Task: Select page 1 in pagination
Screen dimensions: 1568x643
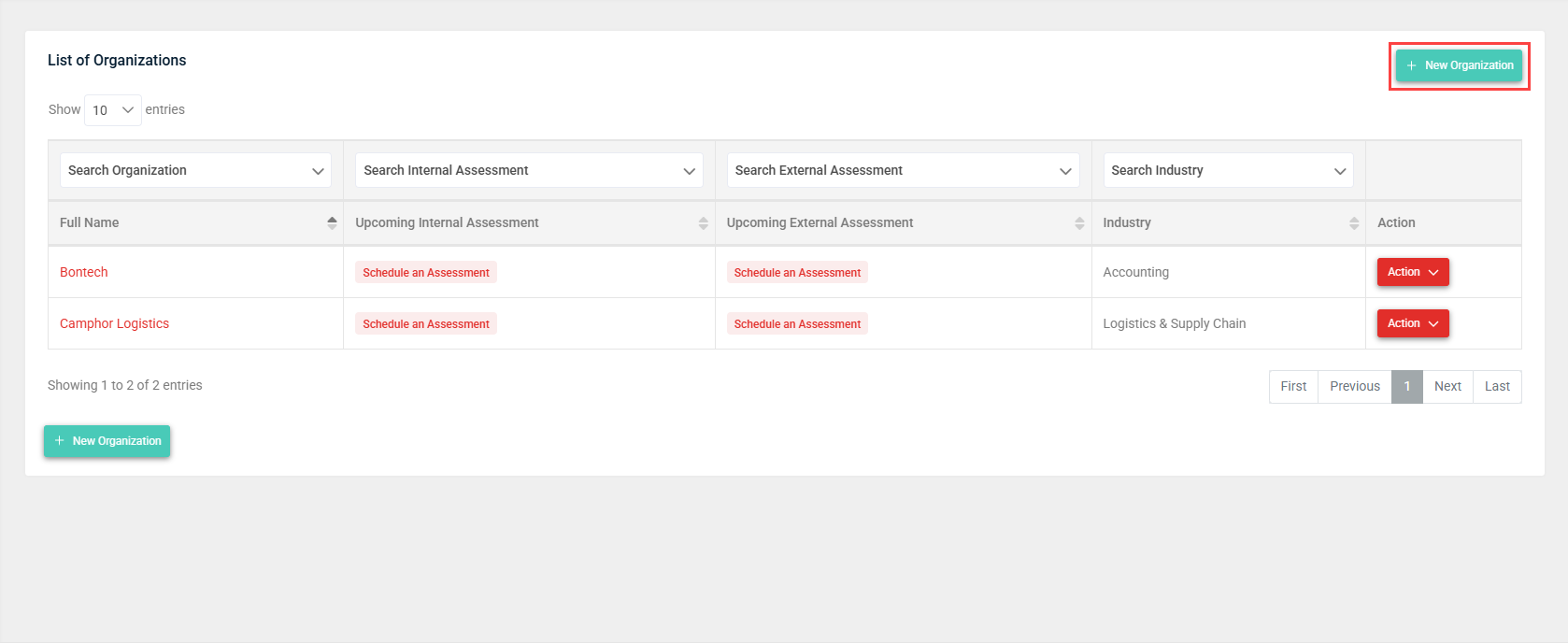Action: pos(1406,386)
